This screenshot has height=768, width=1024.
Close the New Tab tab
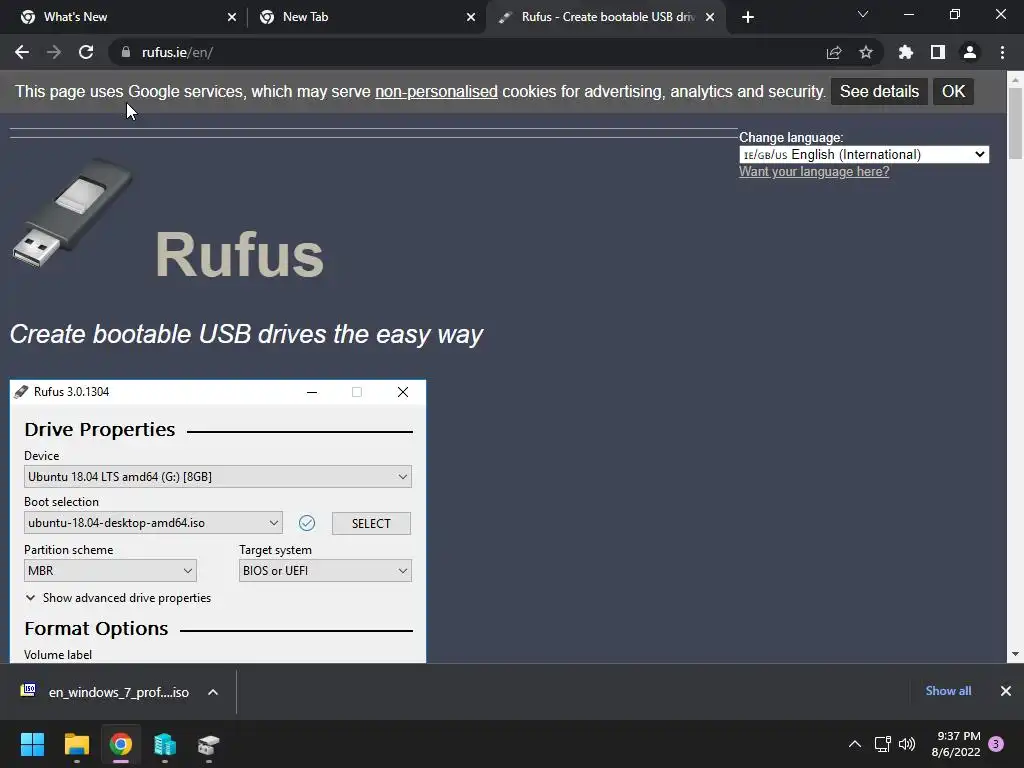pos(471,17)
